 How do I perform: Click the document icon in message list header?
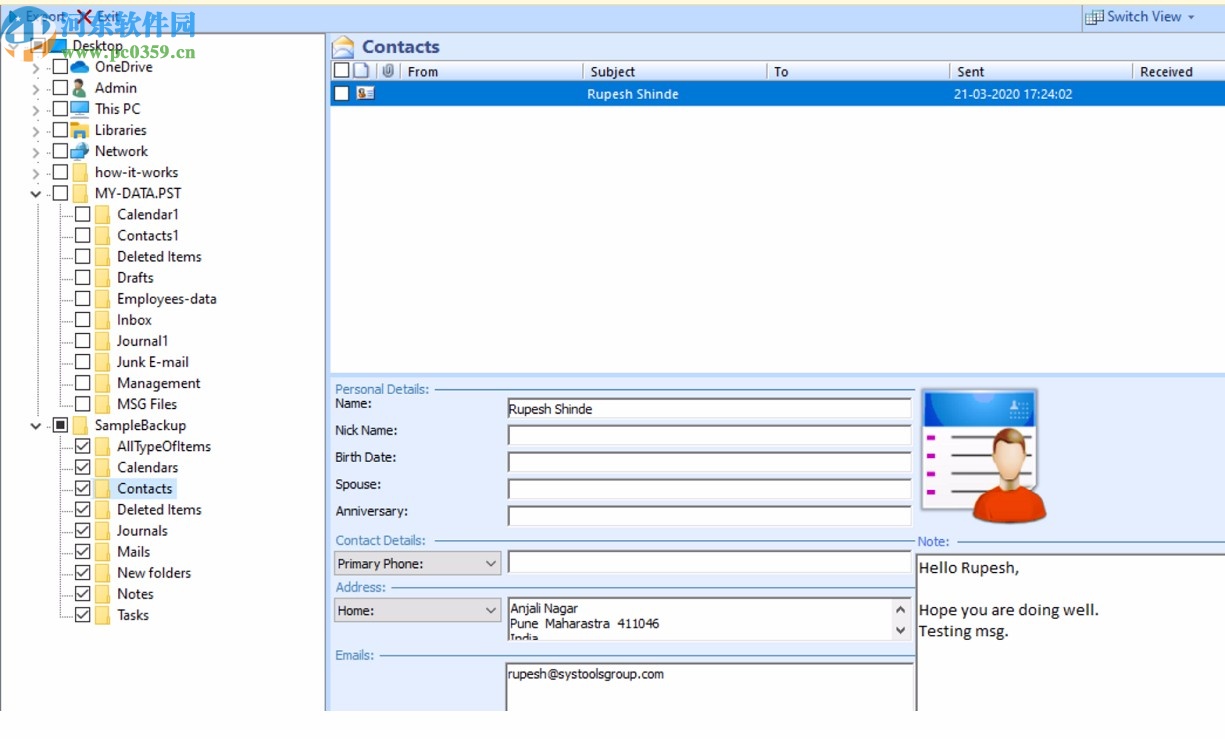point(361,70)
